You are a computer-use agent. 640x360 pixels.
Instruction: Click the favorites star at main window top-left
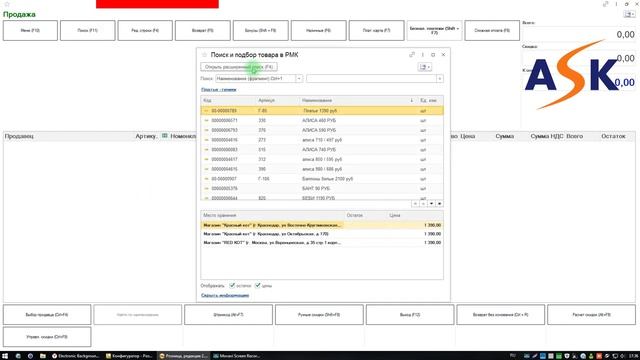(7, 4)
